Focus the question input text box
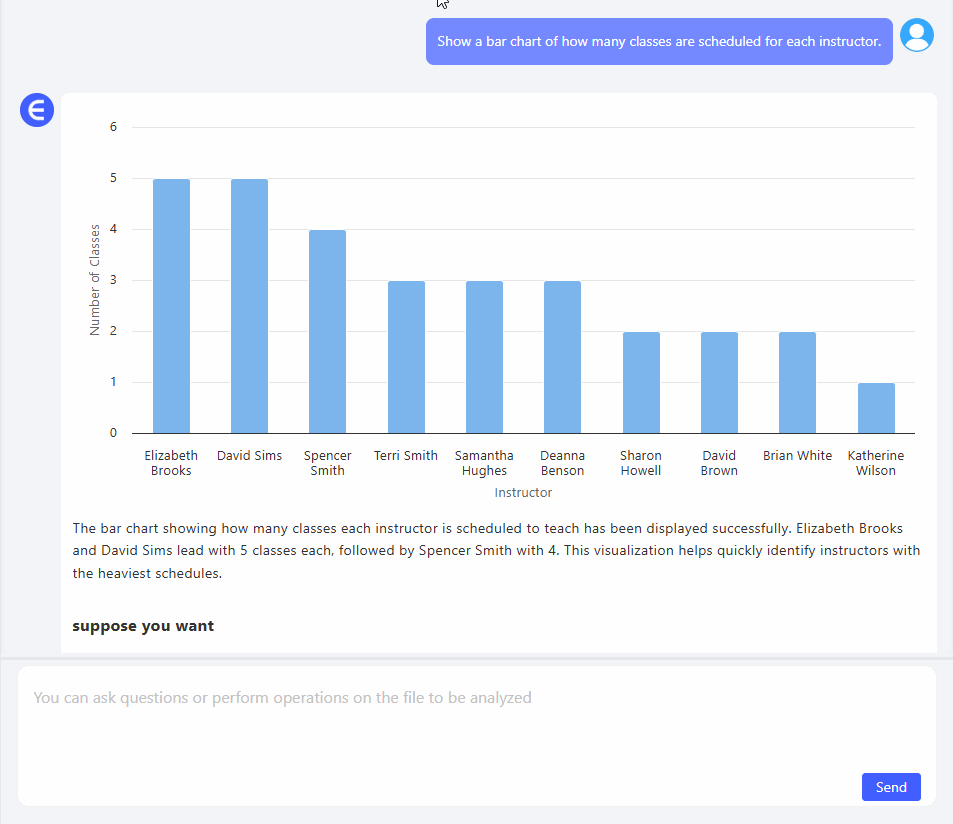The width and height of the screenshot is (953, 824). pyautogui.click(x=476, y=720)
